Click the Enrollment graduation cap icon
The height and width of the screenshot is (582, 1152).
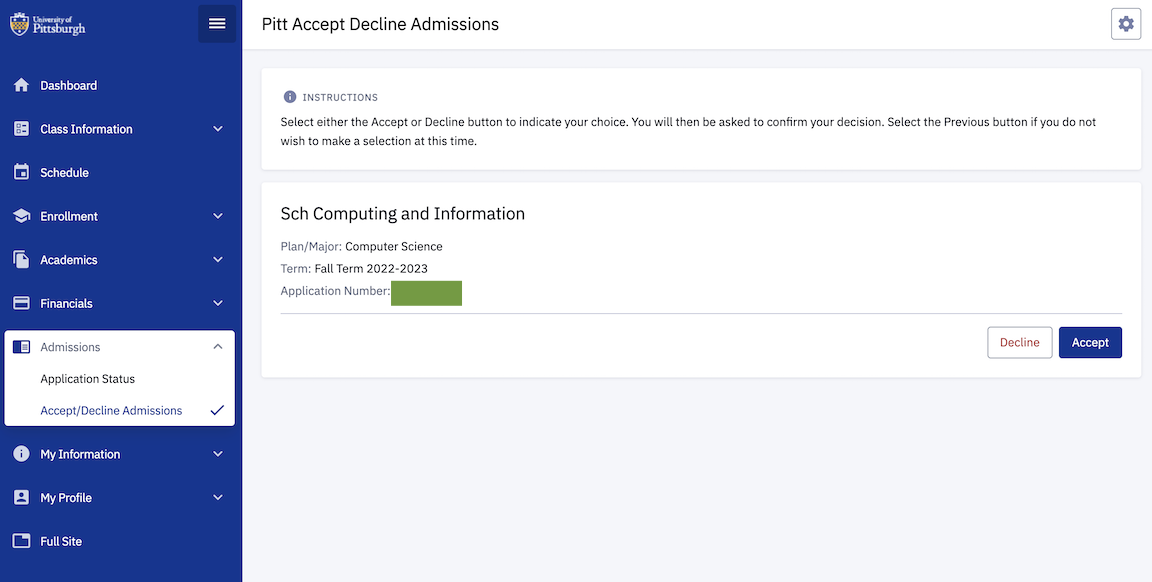pyautogui.click(x=21, y=216)
